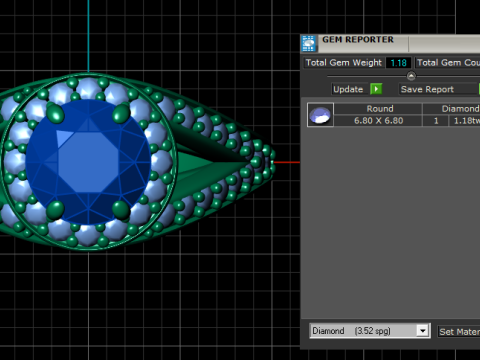Collapse the panel using the round arrow handle
This screenshot has width=480, height=360.
tap(411, 76)
